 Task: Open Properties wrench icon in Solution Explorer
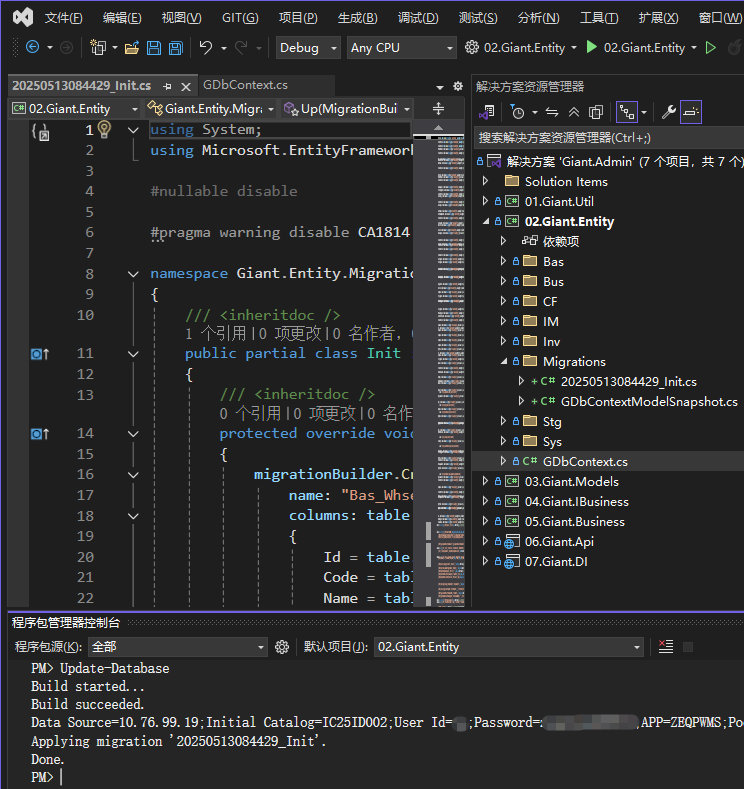[670, 112]
